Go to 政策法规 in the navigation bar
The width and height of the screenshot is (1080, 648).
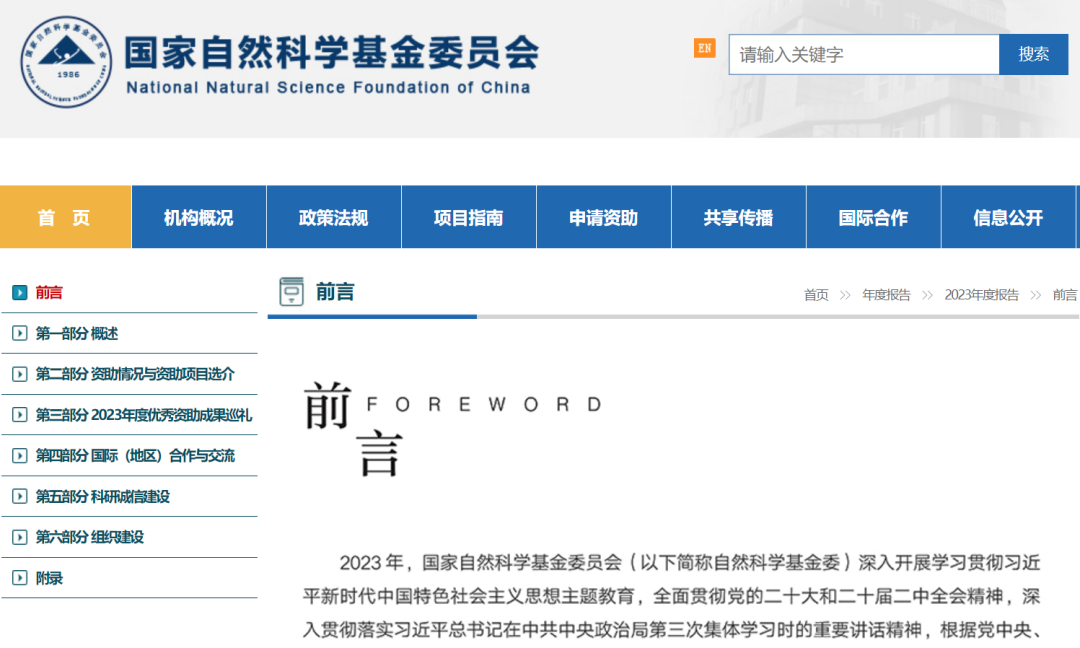pos(334,217)
